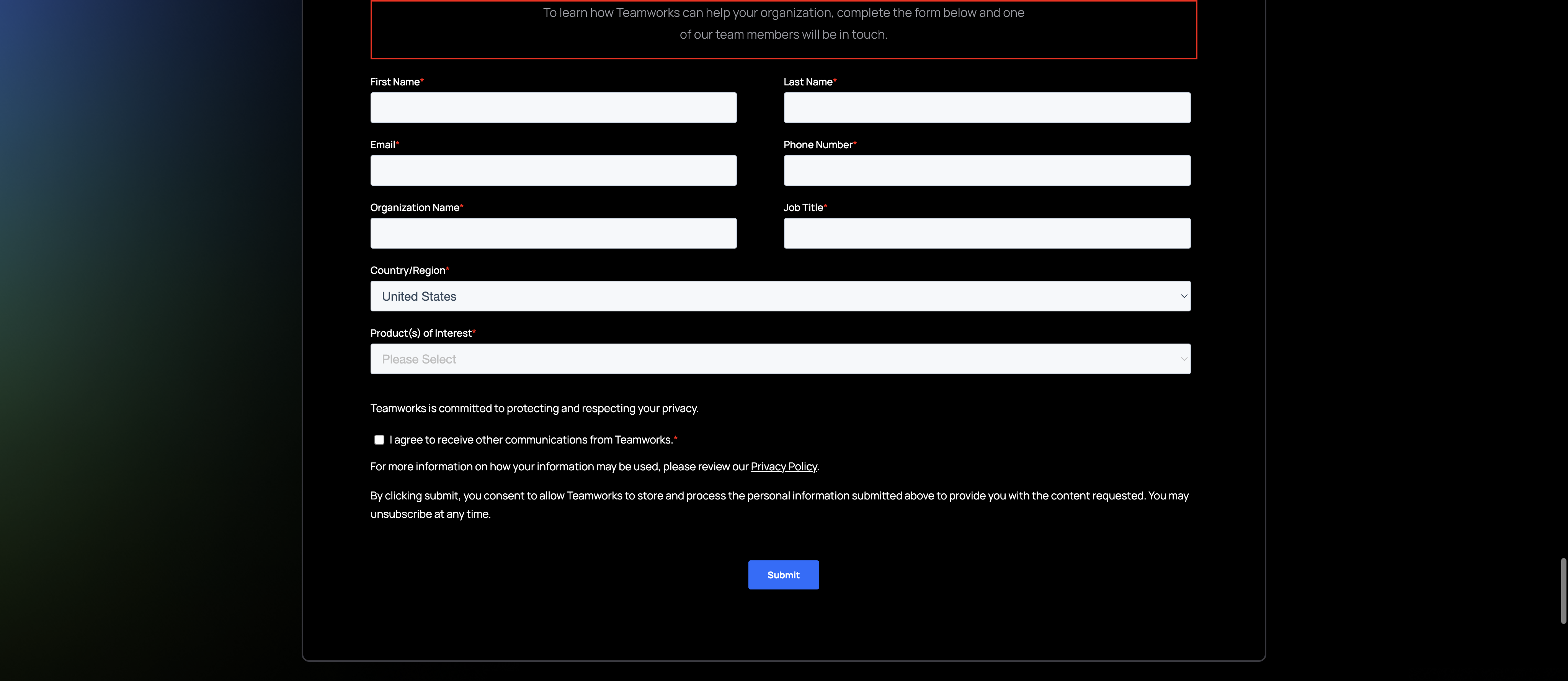Focus the Job Title input

(x=987, y=233)
